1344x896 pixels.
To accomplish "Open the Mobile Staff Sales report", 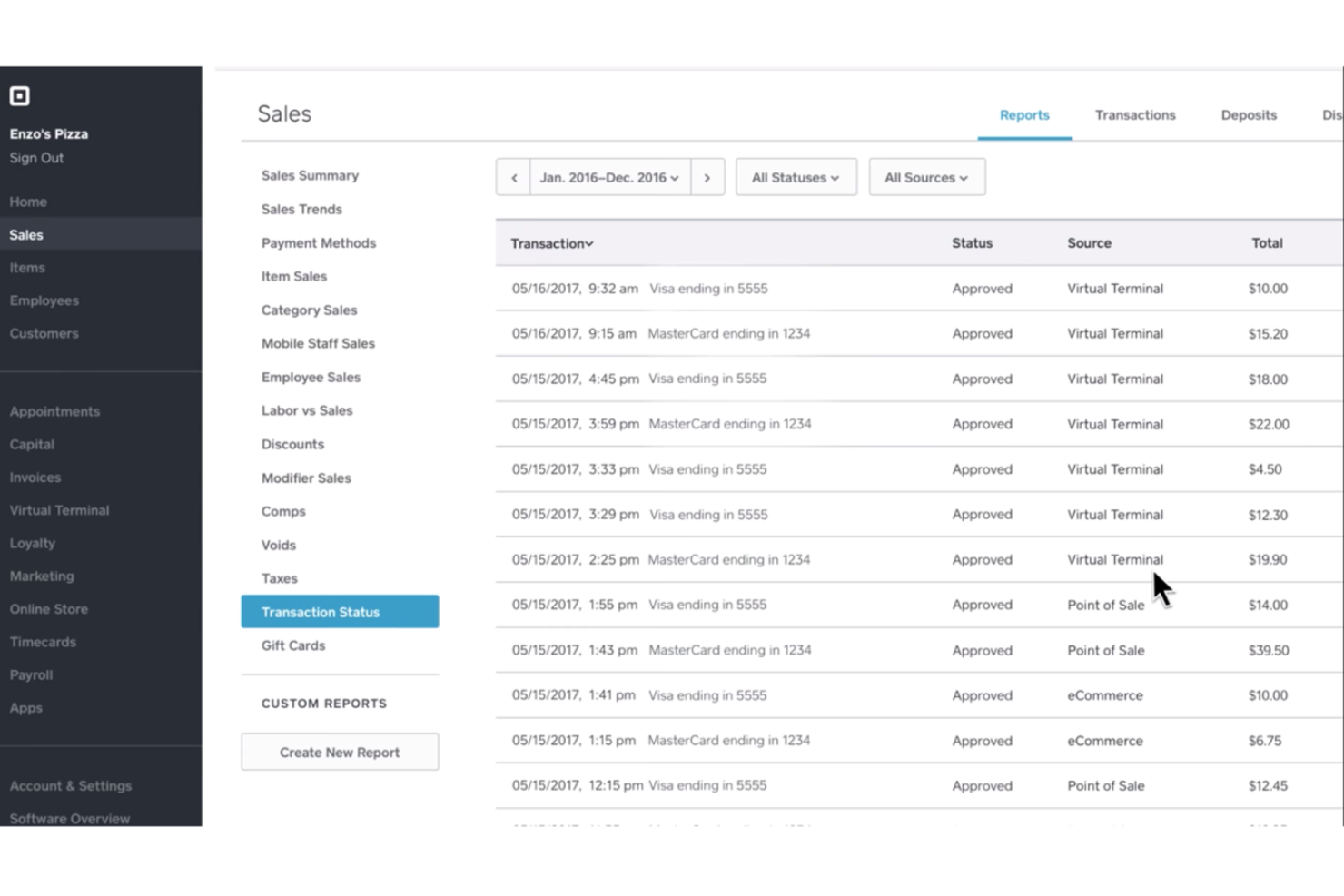I will pos(318,343).
